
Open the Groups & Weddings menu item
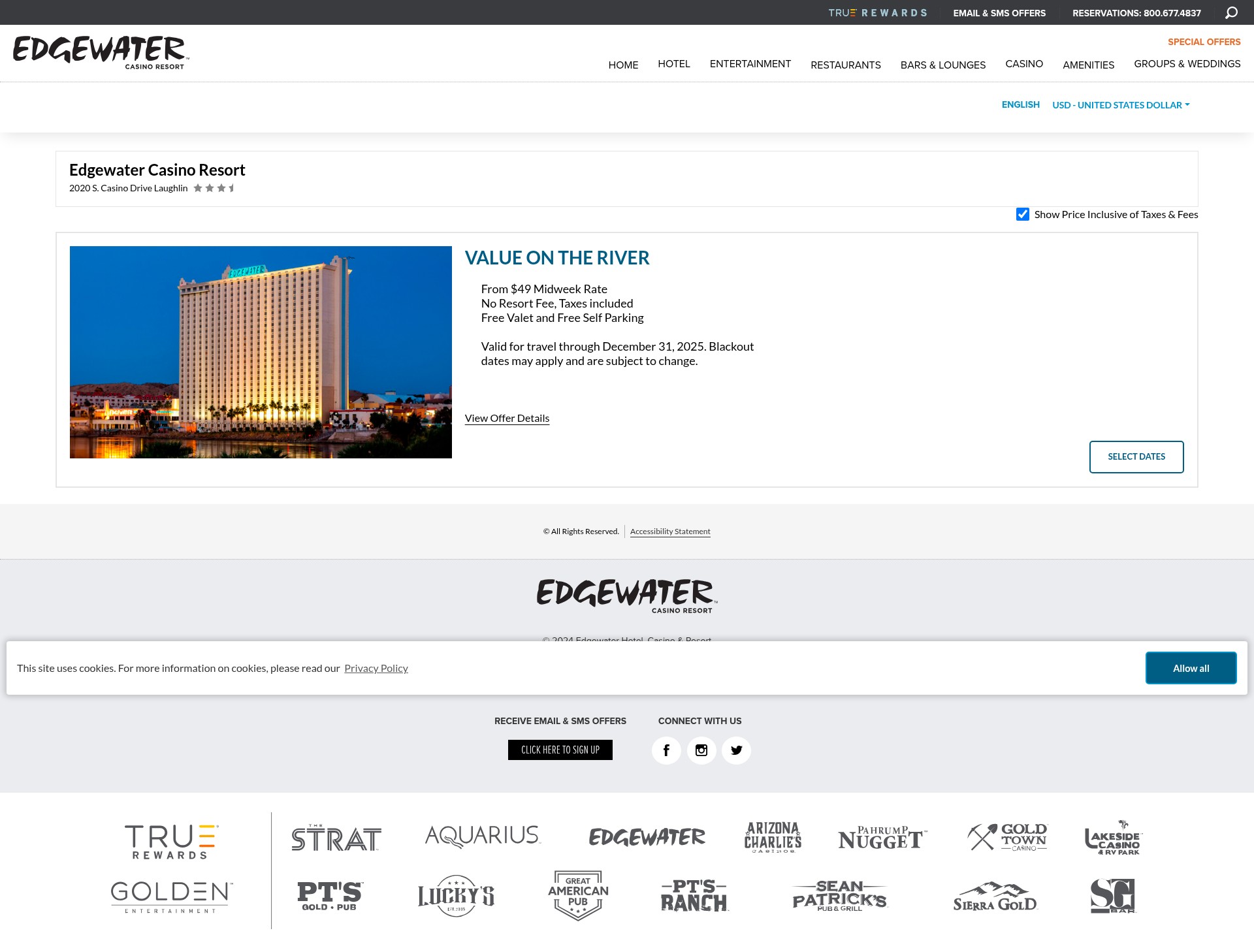1187,63
